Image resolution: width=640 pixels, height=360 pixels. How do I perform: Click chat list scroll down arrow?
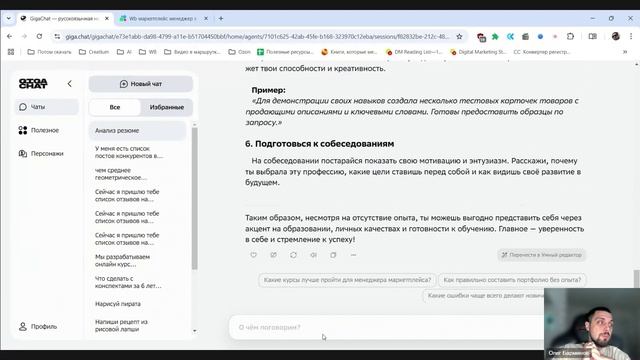(195, 331)
